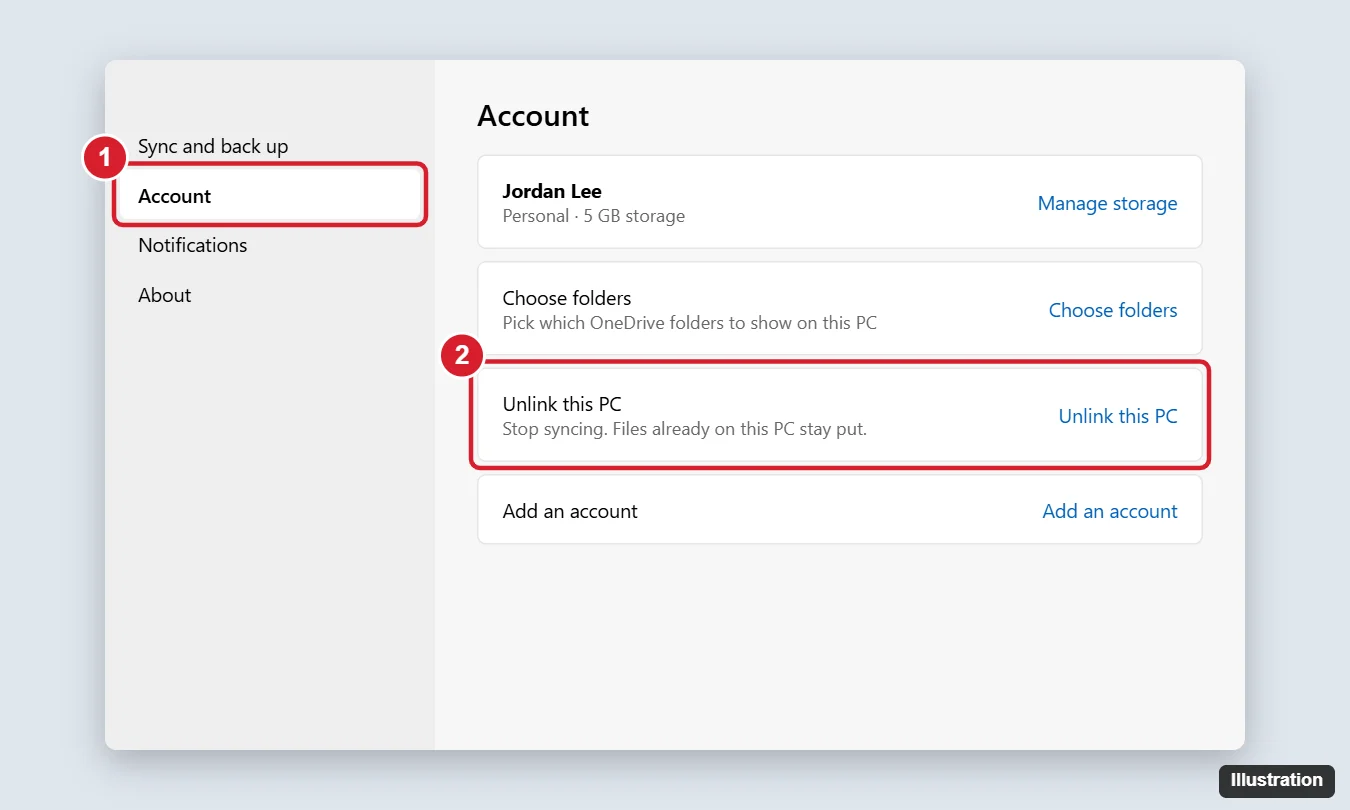Click the blue Add an account link
This screenshot has height=810, width=1350.
[x=1110, y=511]
